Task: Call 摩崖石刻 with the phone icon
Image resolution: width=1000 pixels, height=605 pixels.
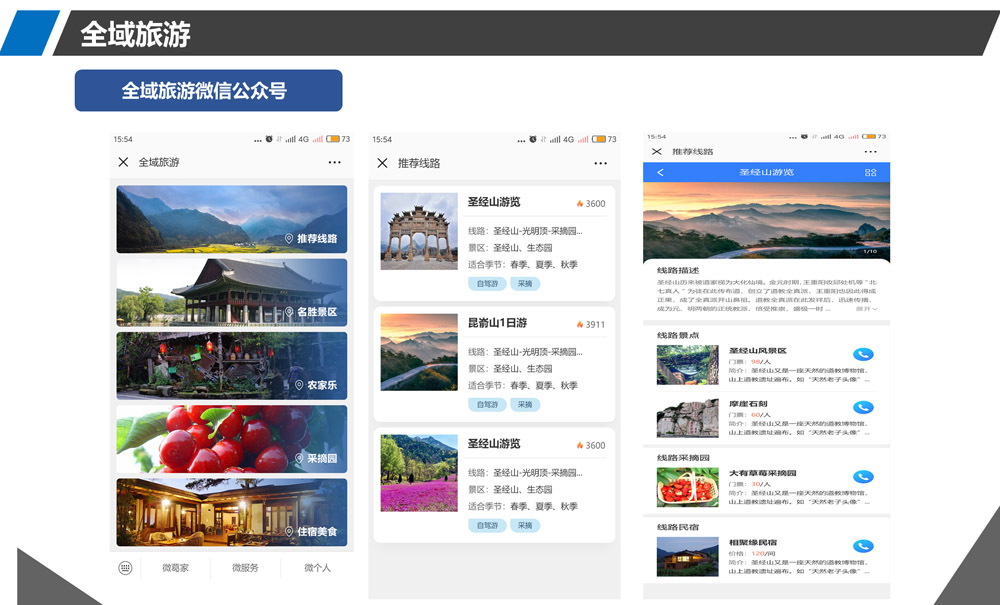Action: coord(863,407)
